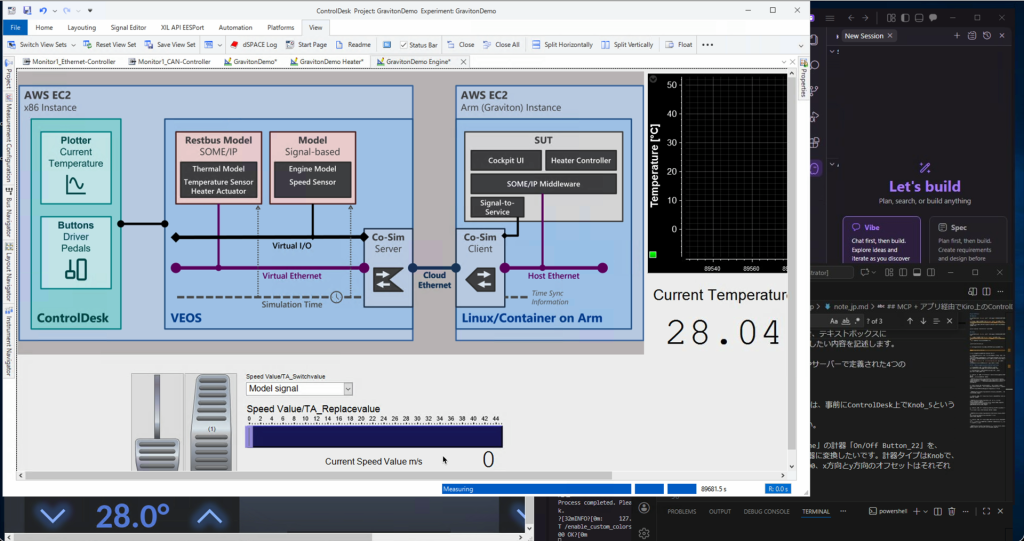Click Split Vertically
1024x541 pixels.
[627, 45]
